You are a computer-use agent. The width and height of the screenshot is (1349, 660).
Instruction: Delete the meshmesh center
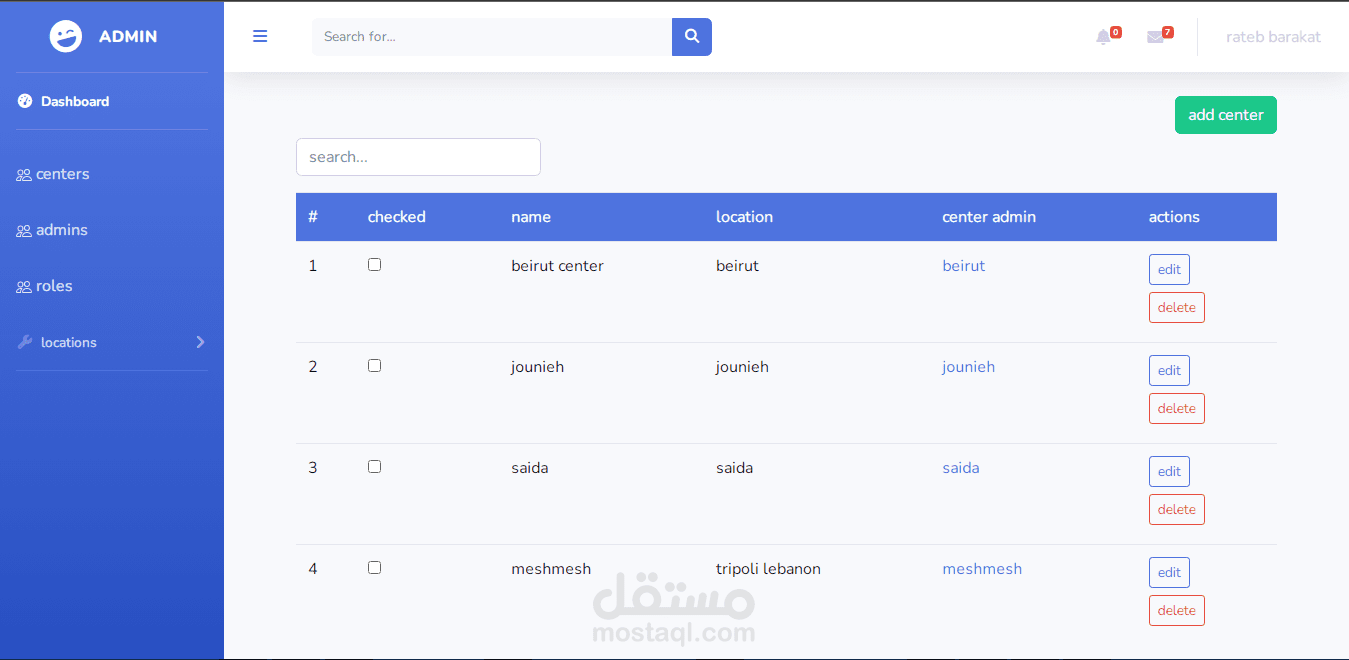1176,610
